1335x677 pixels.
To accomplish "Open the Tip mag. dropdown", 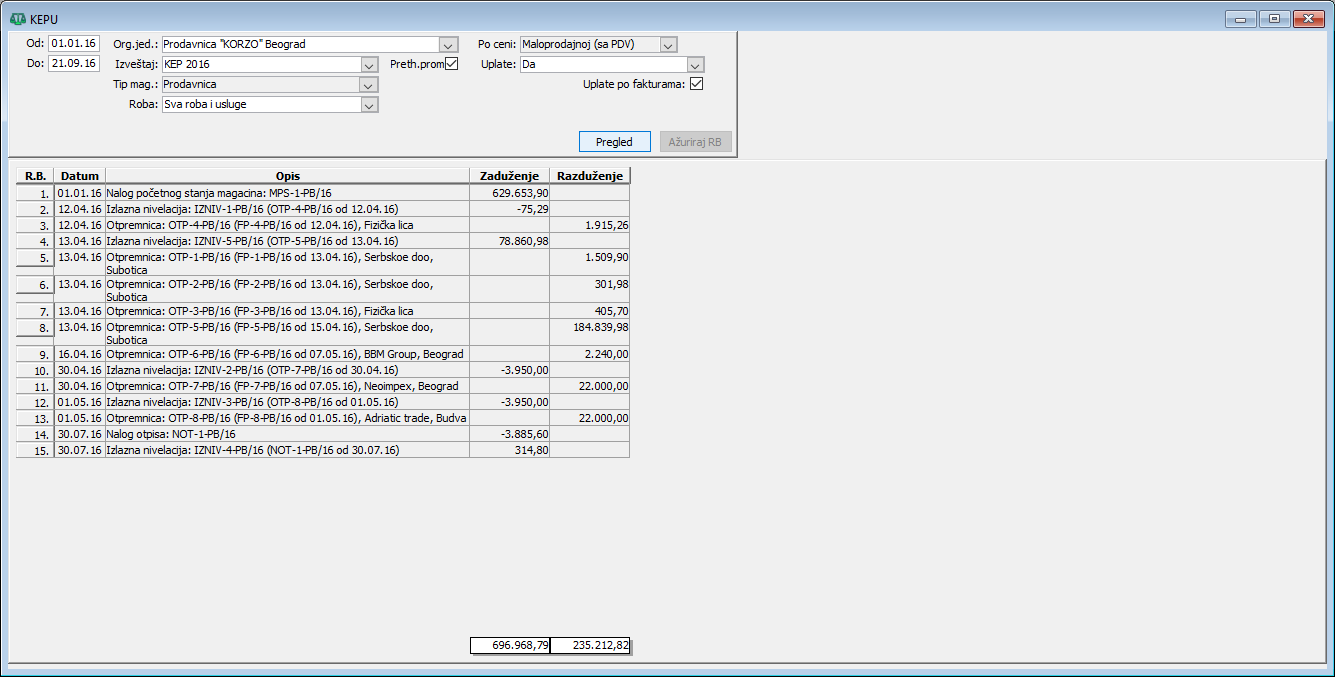I will [x=368, y=85].
